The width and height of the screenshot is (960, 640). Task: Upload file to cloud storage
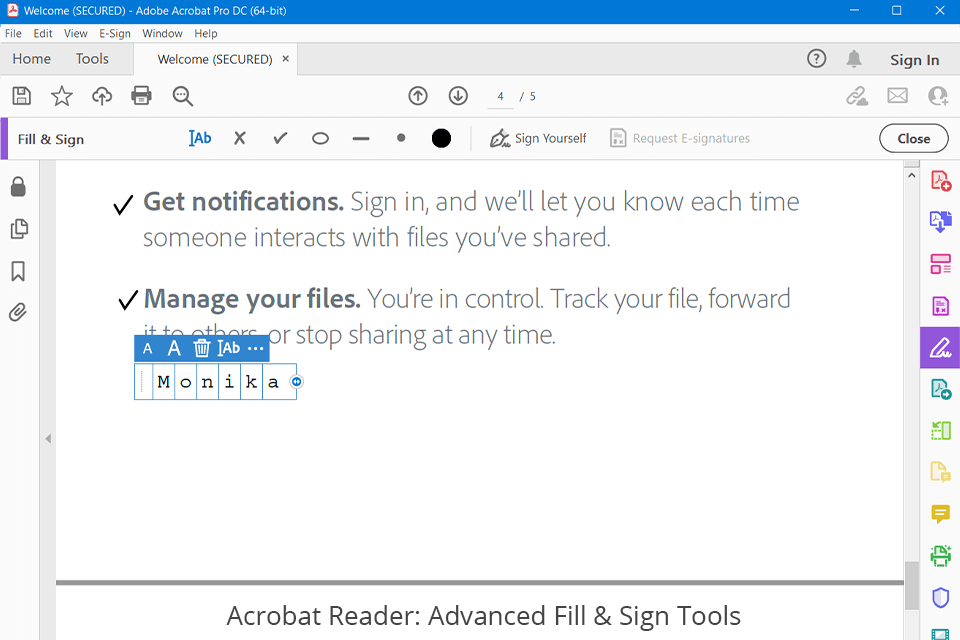tap(102, 96)
